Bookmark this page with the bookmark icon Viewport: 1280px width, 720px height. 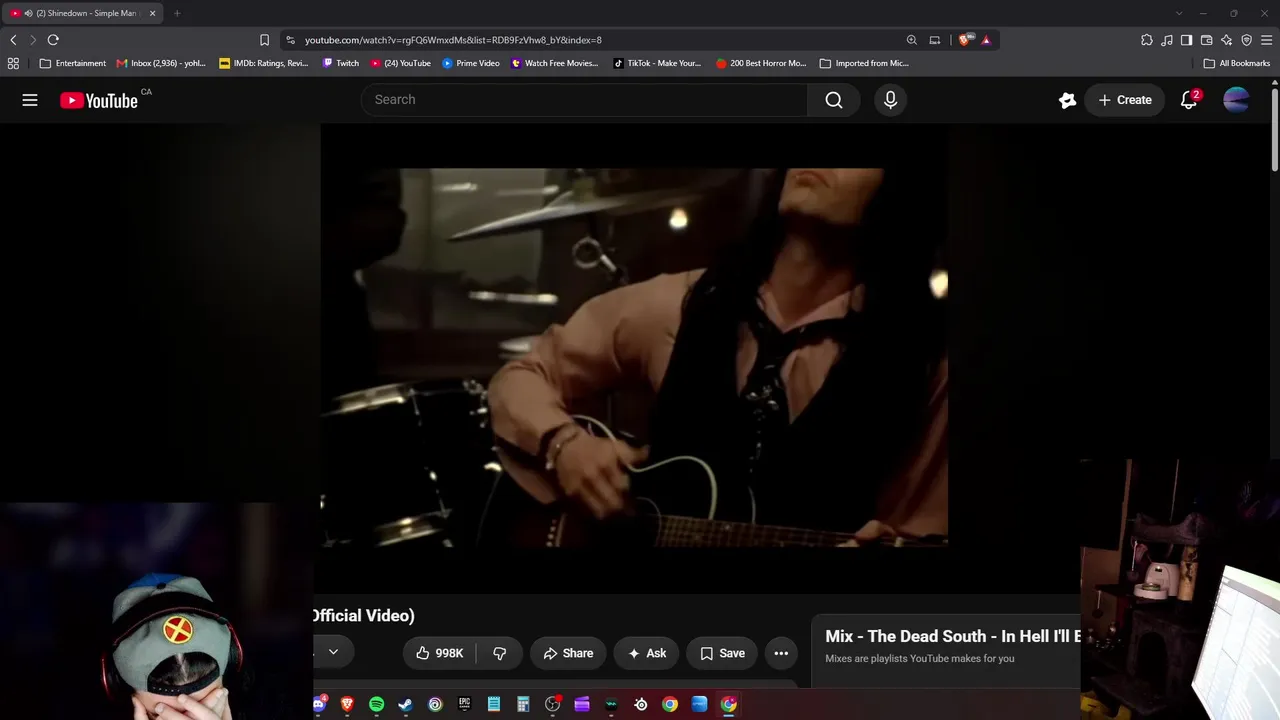coord(264,40)
